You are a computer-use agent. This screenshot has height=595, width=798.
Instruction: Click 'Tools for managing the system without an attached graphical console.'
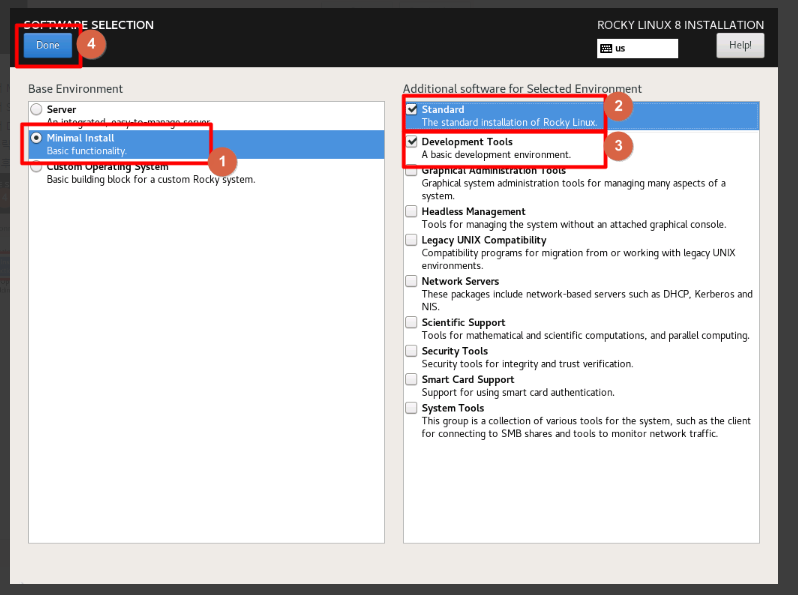click(574, 224)
